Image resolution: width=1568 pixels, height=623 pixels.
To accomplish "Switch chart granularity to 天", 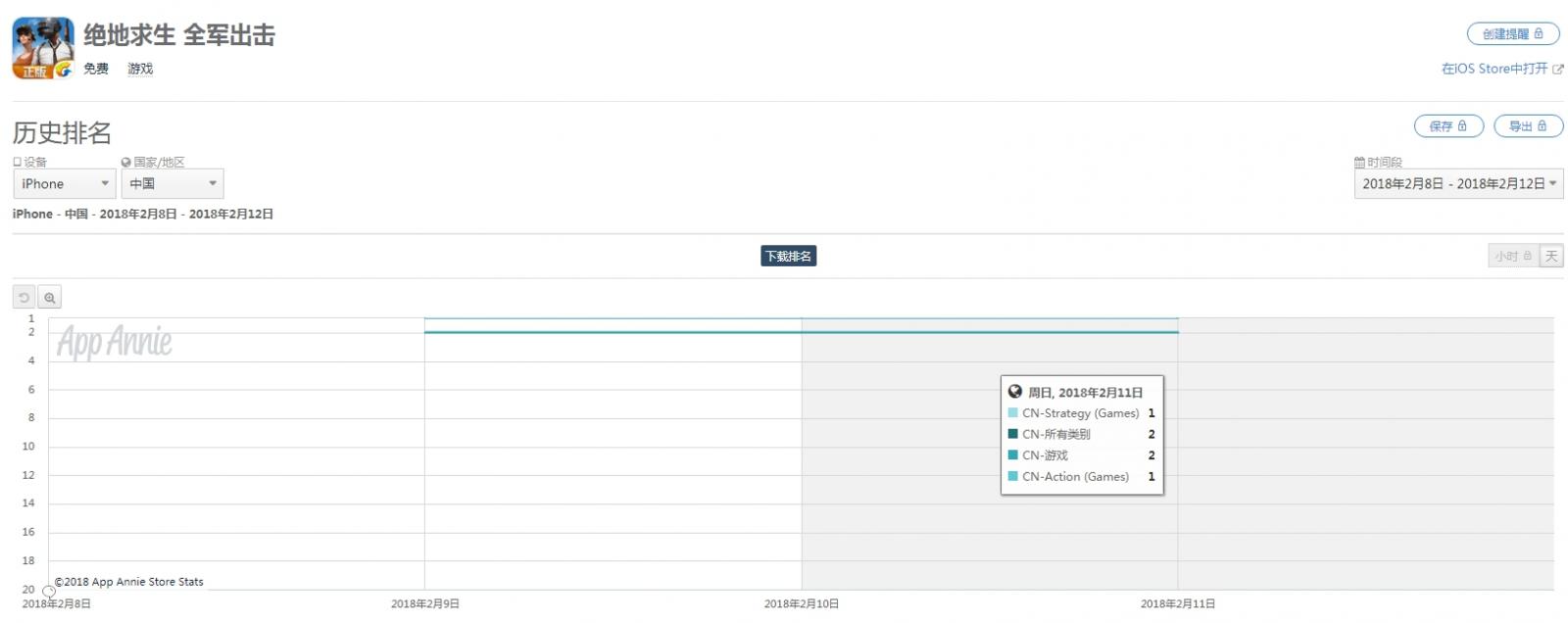I will pyautogui.click(x=1551, y=257).
